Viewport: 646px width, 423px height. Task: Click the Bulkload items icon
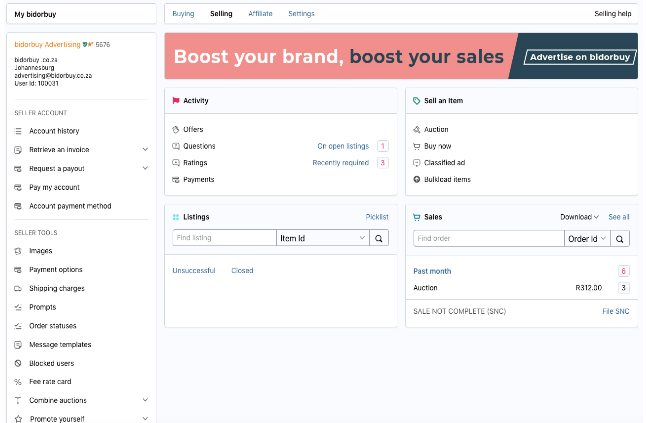(417, 180)
